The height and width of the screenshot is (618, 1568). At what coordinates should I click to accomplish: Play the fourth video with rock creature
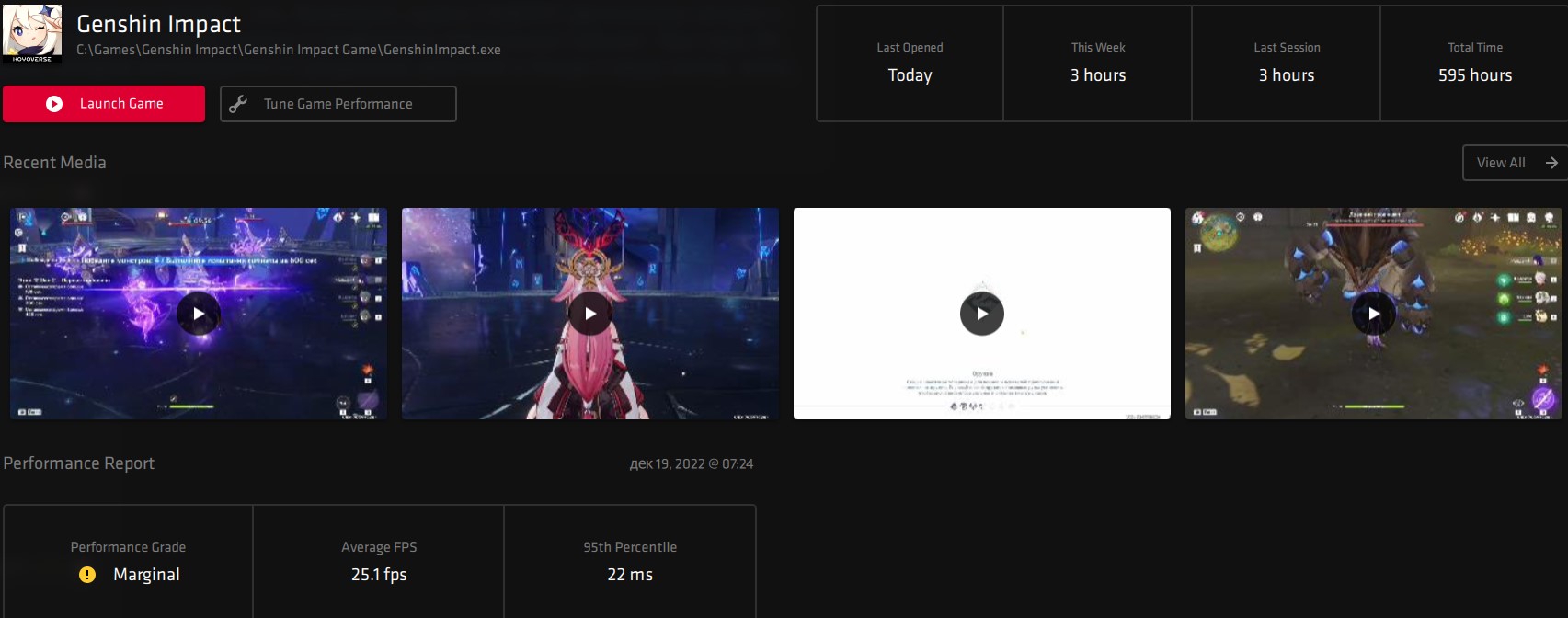1374,314
